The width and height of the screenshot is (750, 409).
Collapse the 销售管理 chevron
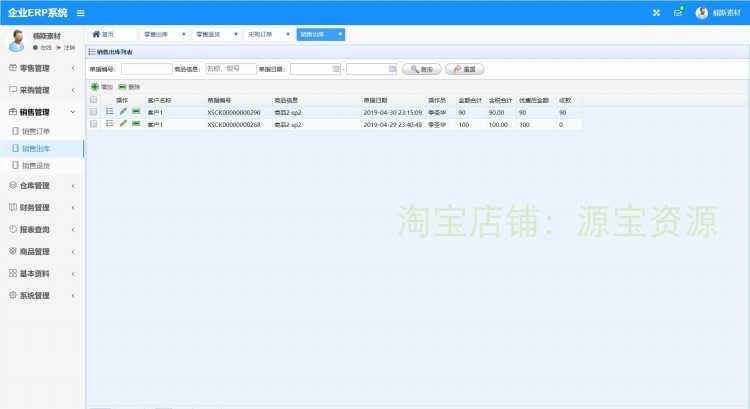click(x=73, y=112)
